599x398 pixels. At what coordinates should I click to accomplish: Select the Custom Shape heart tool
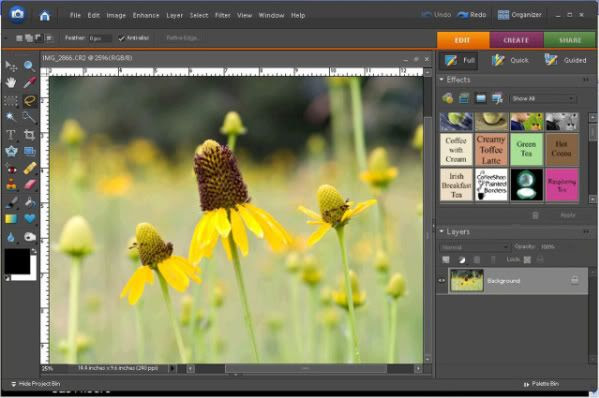point(29,219)
